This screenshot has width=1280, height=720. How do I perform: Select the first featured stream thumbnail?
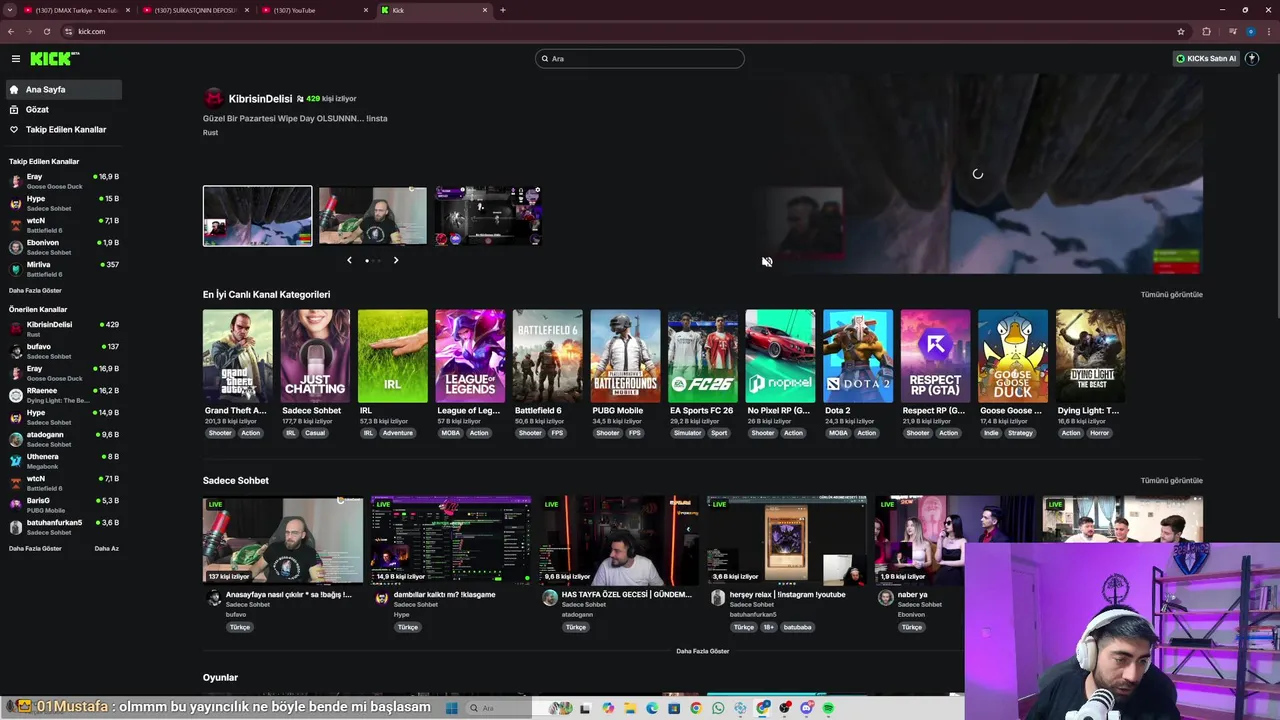(258, 216)
